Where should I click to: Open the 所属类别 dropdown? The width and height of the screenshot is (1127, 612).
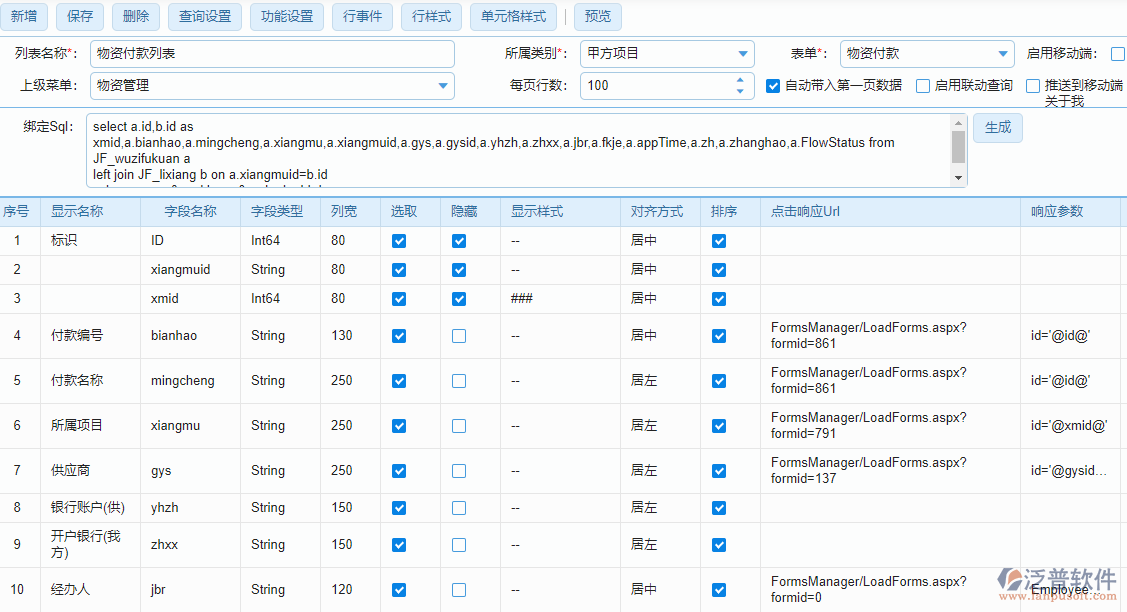[x=742, y=53]
